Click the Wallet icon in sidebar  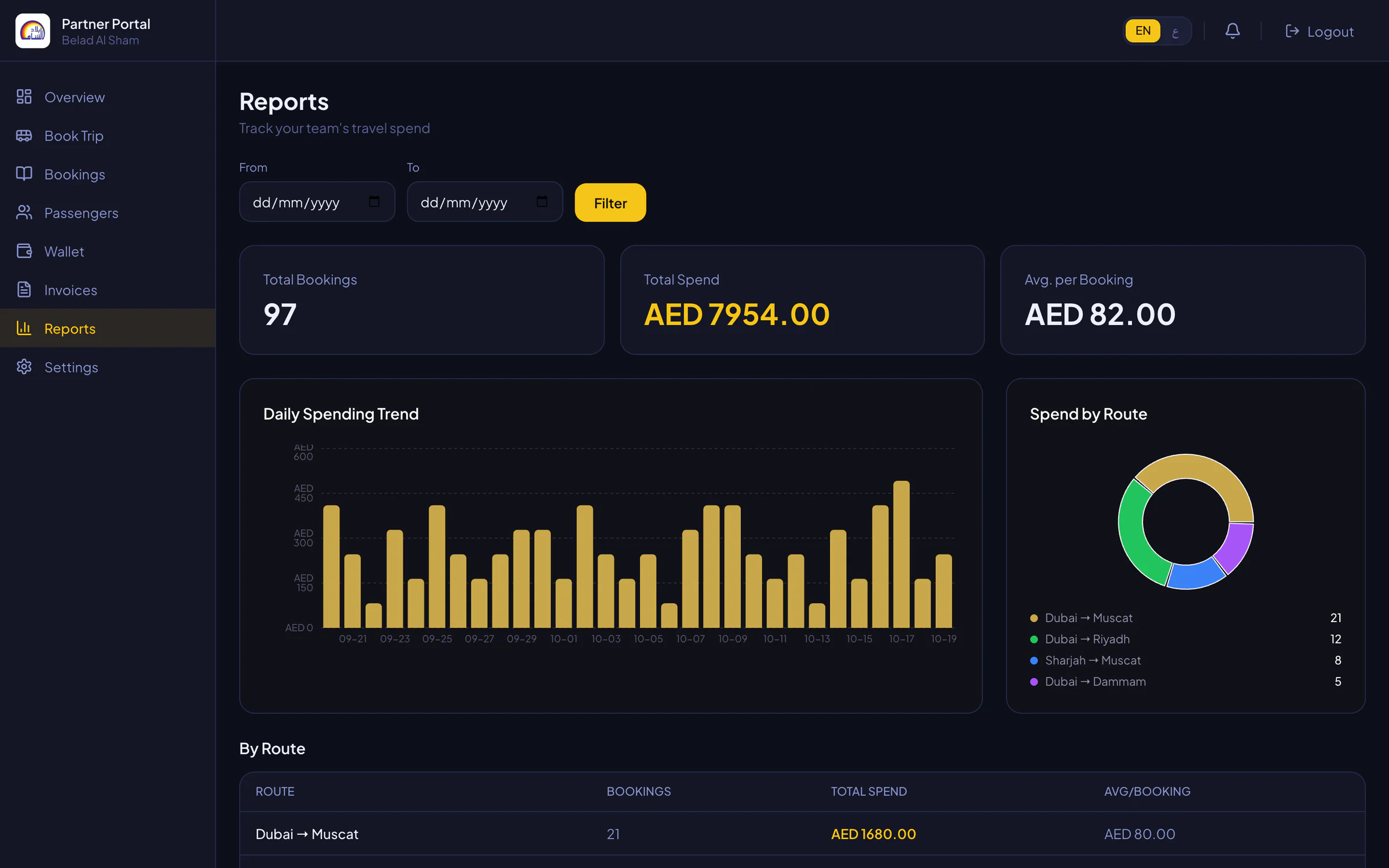(24, 251)
